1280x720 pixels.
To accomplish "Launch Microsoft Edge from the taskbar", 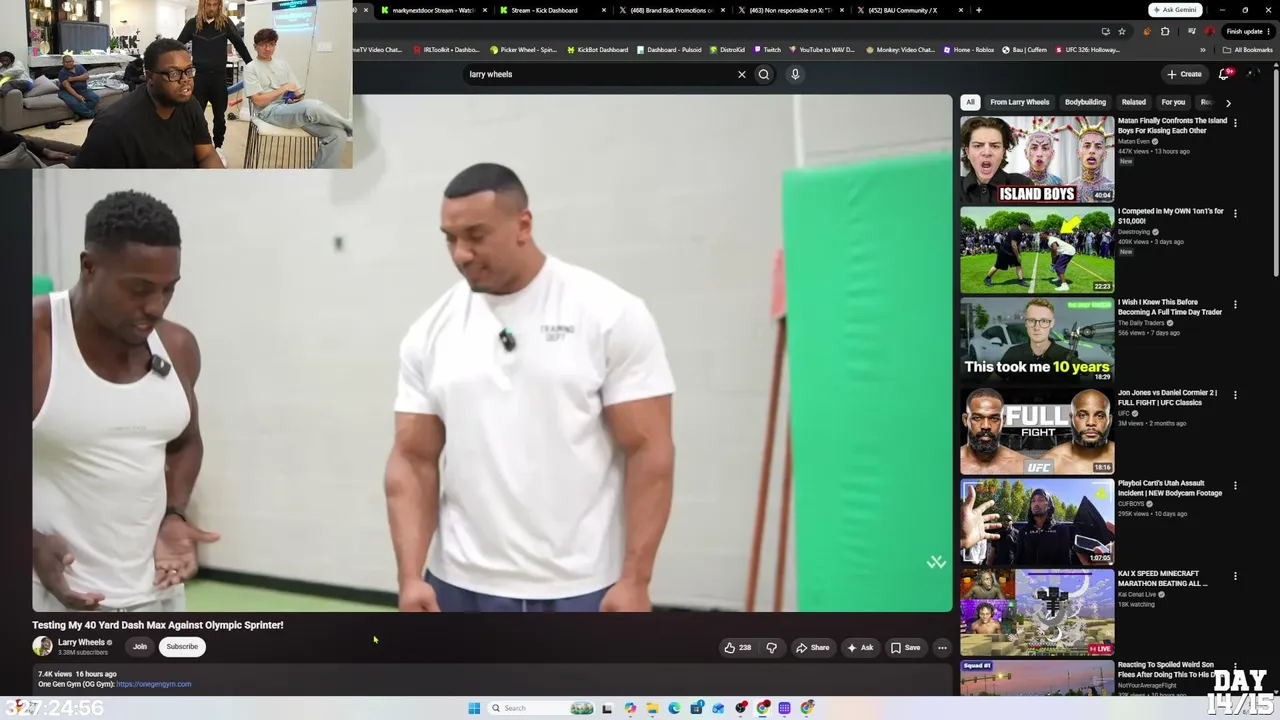I will 674,708.
